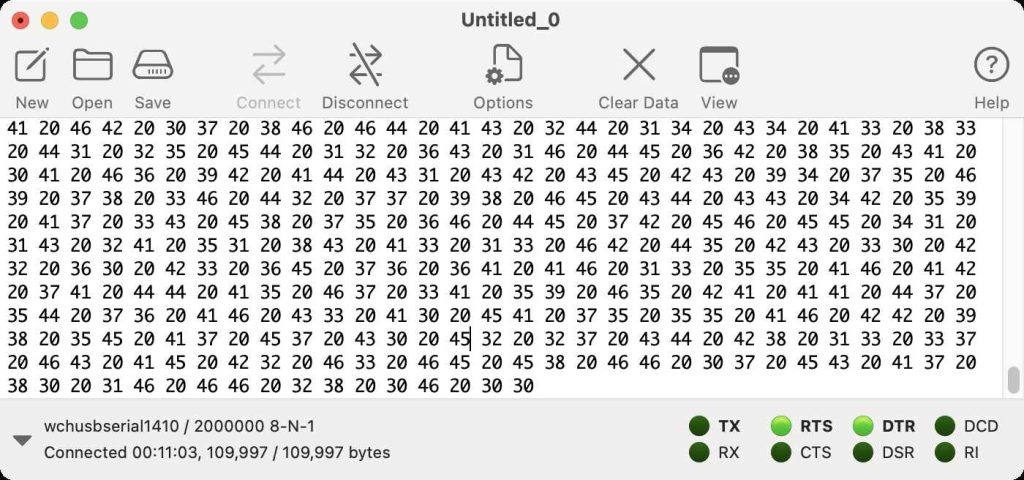
Task: Open the View window icon
Action: pos(718,65)
